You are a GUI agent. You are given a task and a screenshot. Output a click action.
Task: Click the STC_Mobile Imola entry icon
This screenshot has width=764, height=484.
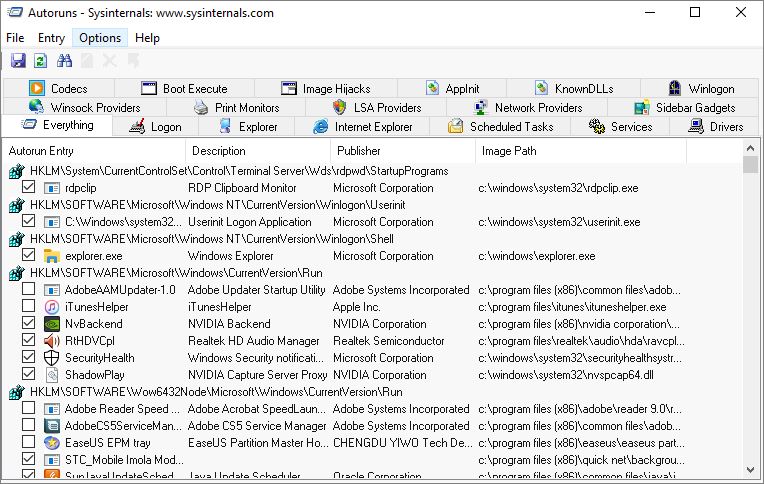click(x=52, y=460)
